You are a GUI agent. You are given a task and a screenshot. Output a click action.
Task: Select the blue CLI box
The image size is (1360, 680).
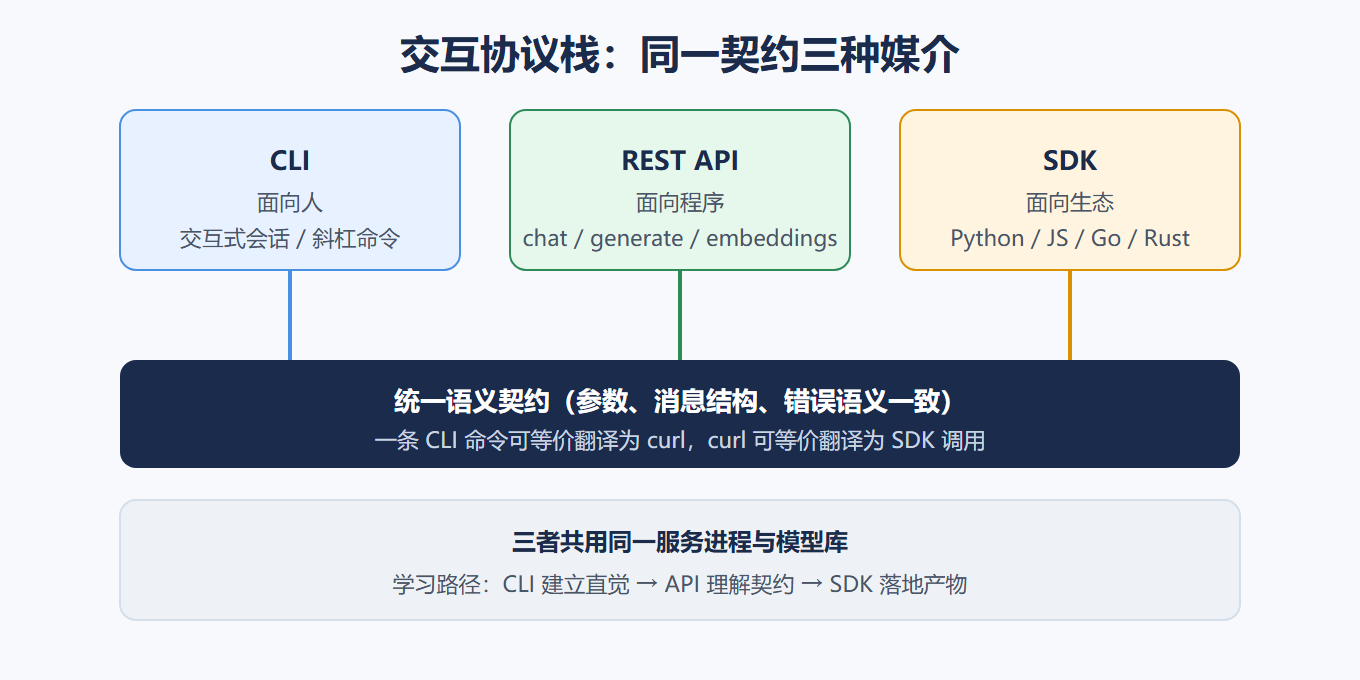pos(290,190)
